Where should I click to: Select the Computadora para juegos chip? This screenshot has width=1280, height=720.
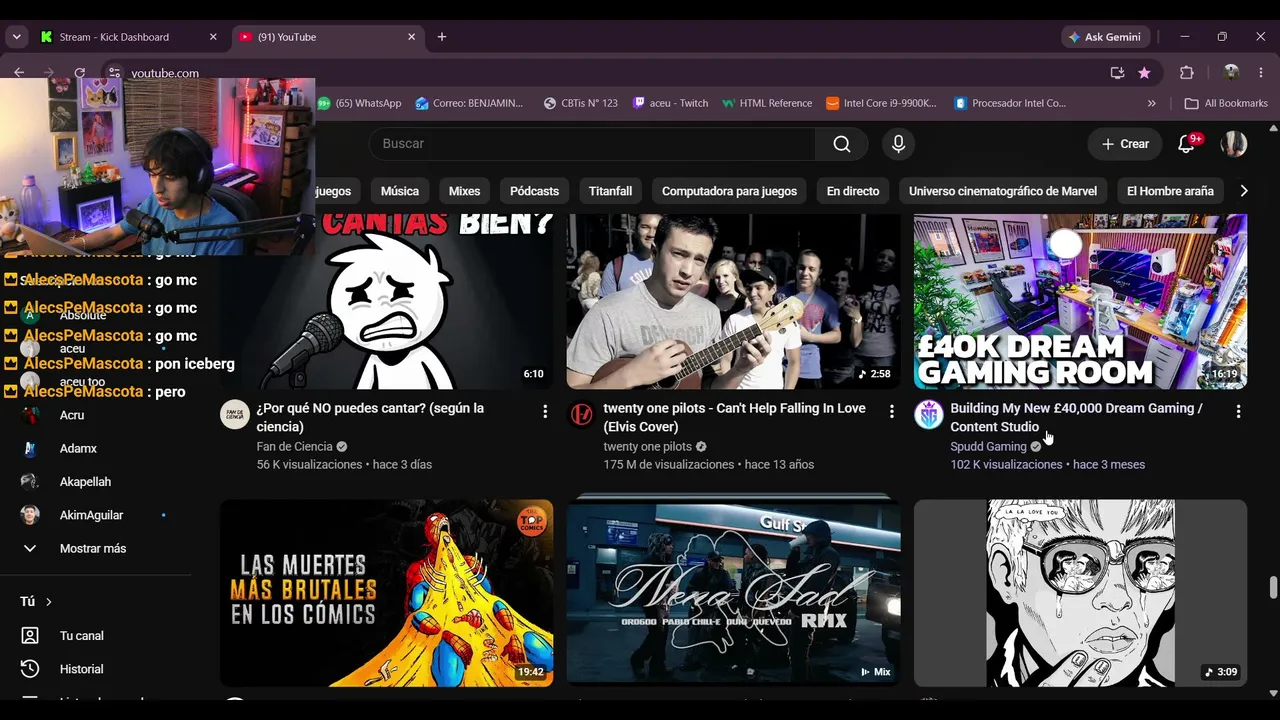click(729, 191)
